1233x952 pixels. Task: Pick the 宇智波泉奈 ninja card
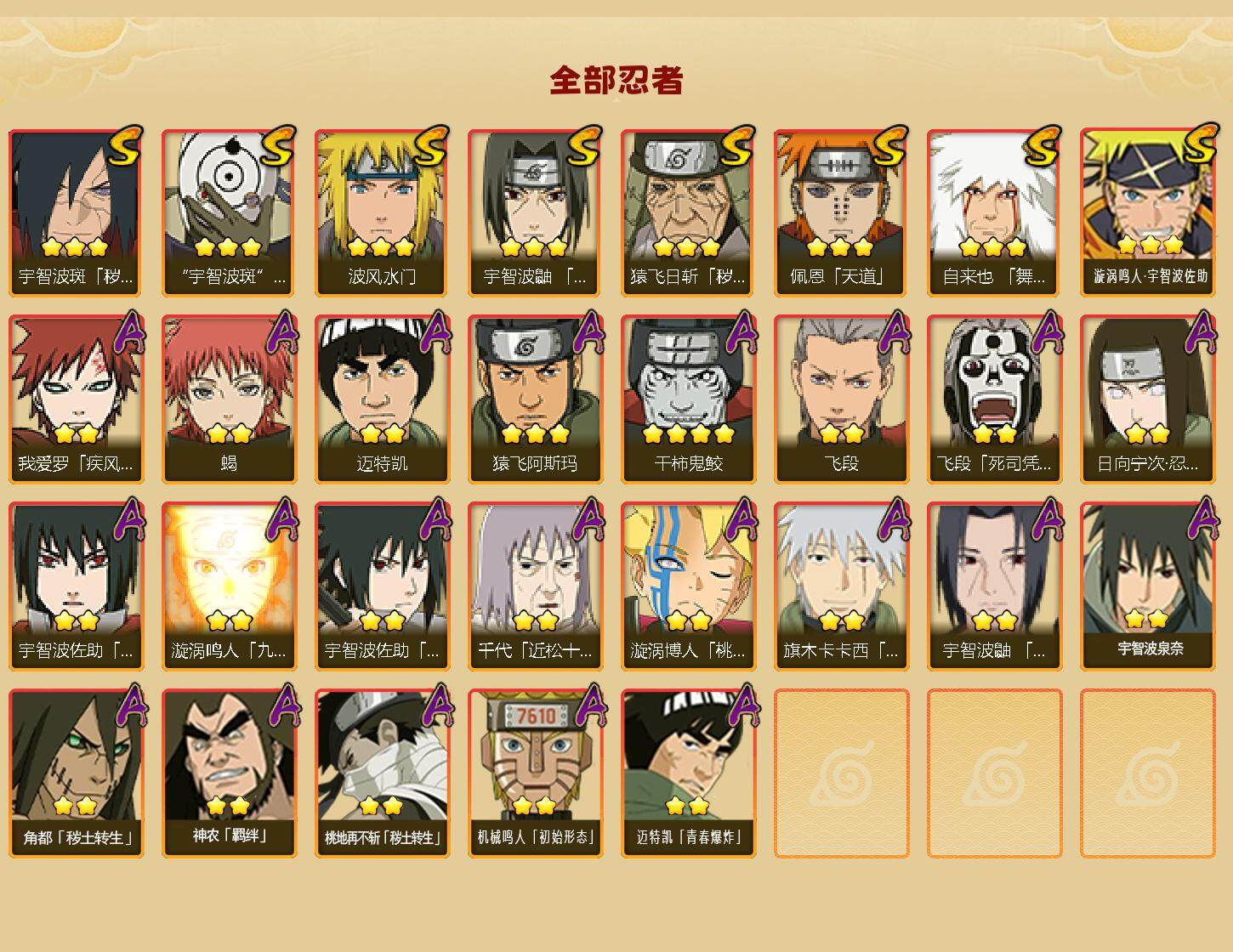point(1147,586)
